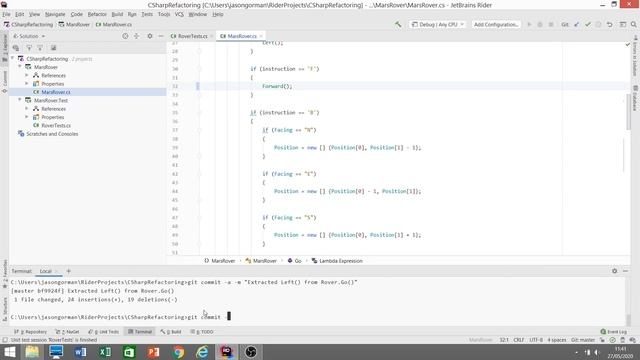Open OBS Studio from the Windows taskbar
Screen dimensions: 640x360
click(251, 352)
